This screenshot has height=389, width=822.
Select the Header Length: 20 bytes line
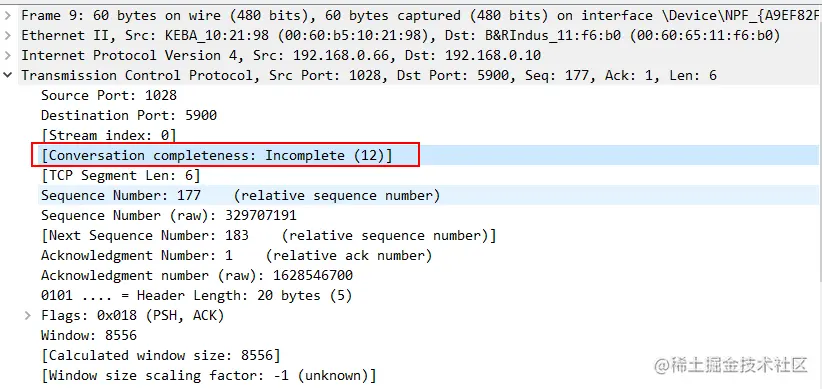(197, 296)
